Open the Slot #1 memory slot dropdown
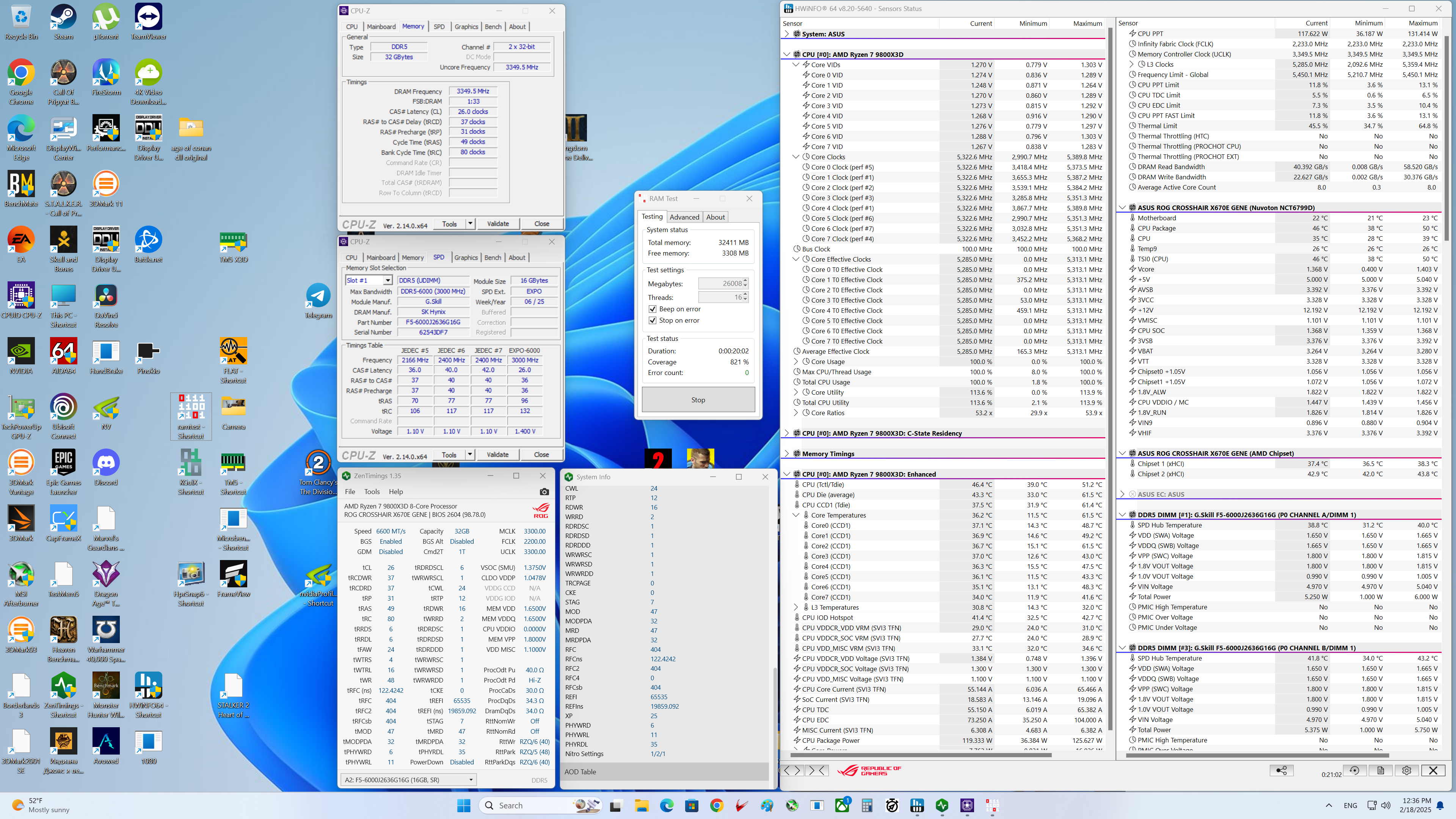1456x819 pixels. coord(388,280)
